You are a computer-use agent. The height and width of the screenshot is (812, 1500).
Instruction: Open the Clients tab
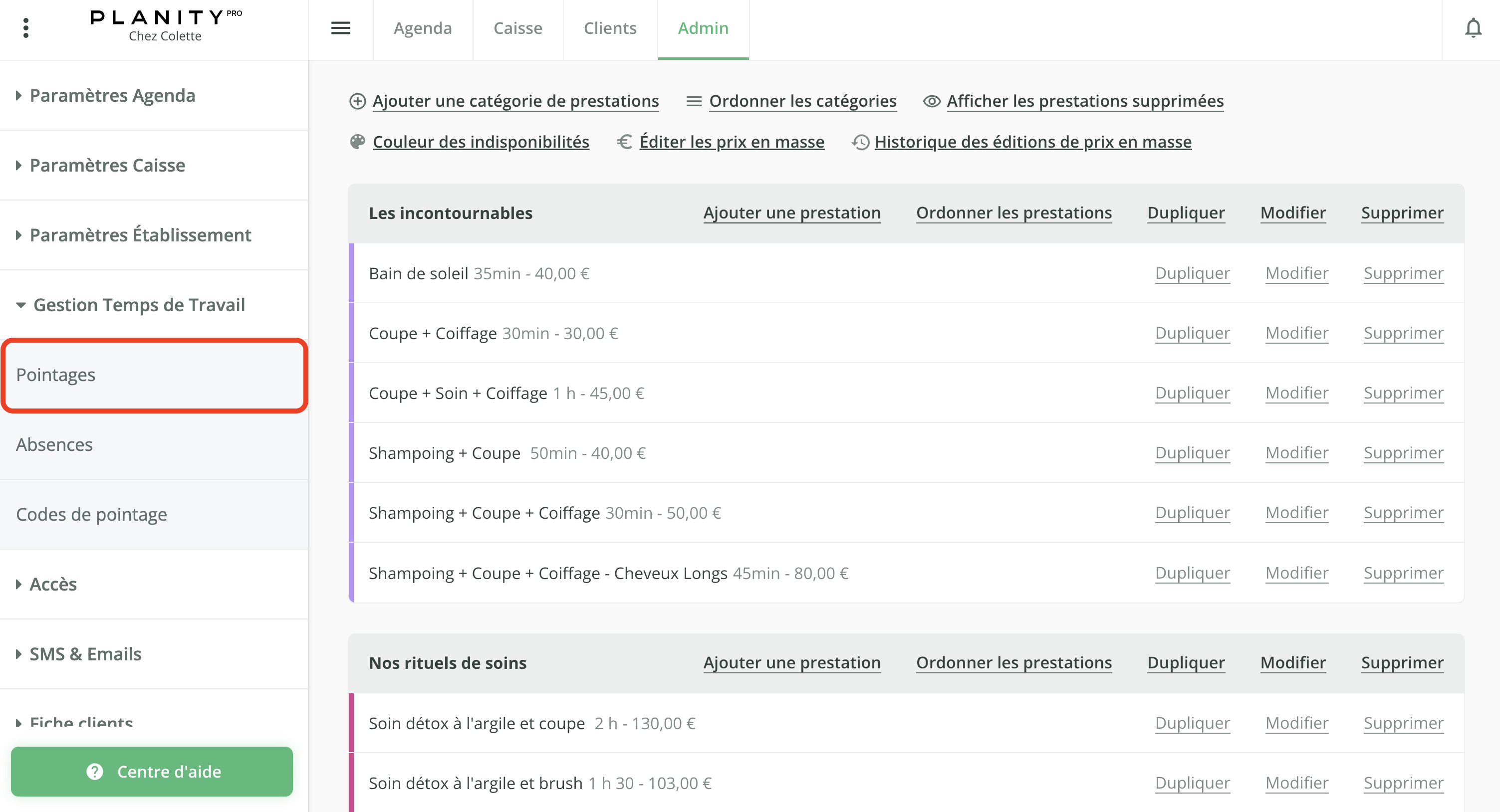(610, 27)
